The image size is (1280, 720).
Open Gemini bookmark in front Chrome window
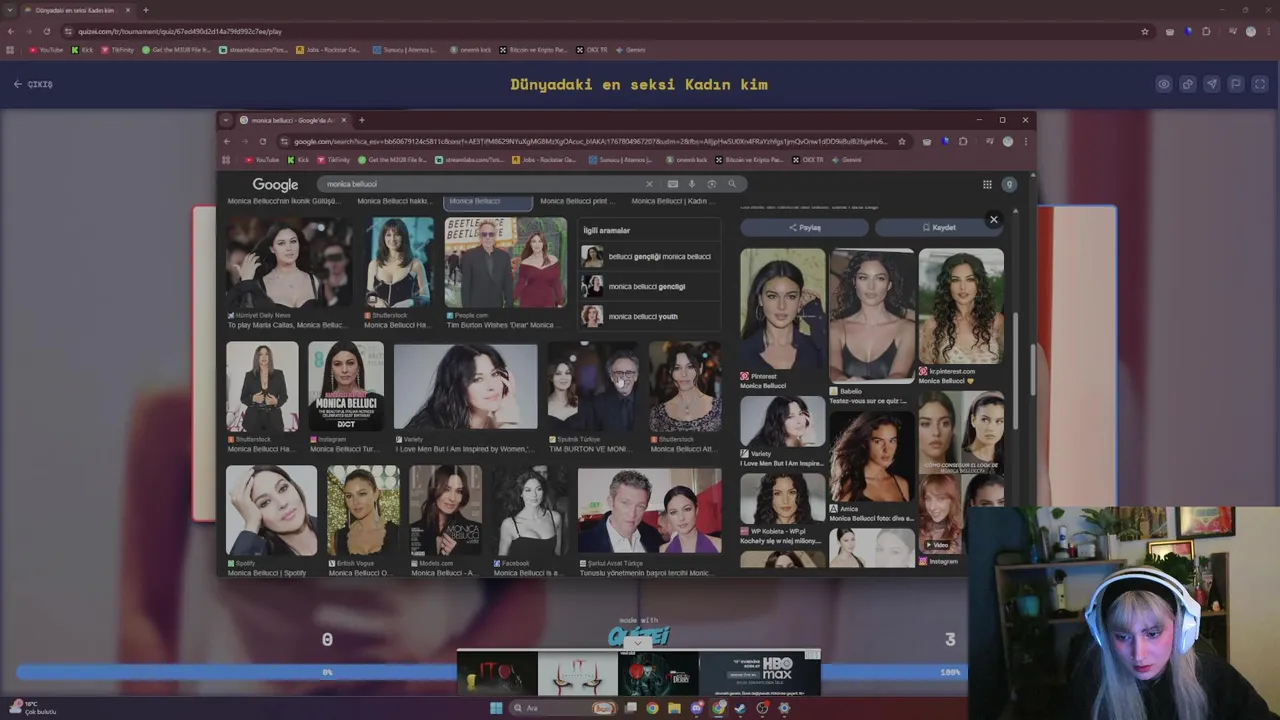tap(846, 160)
